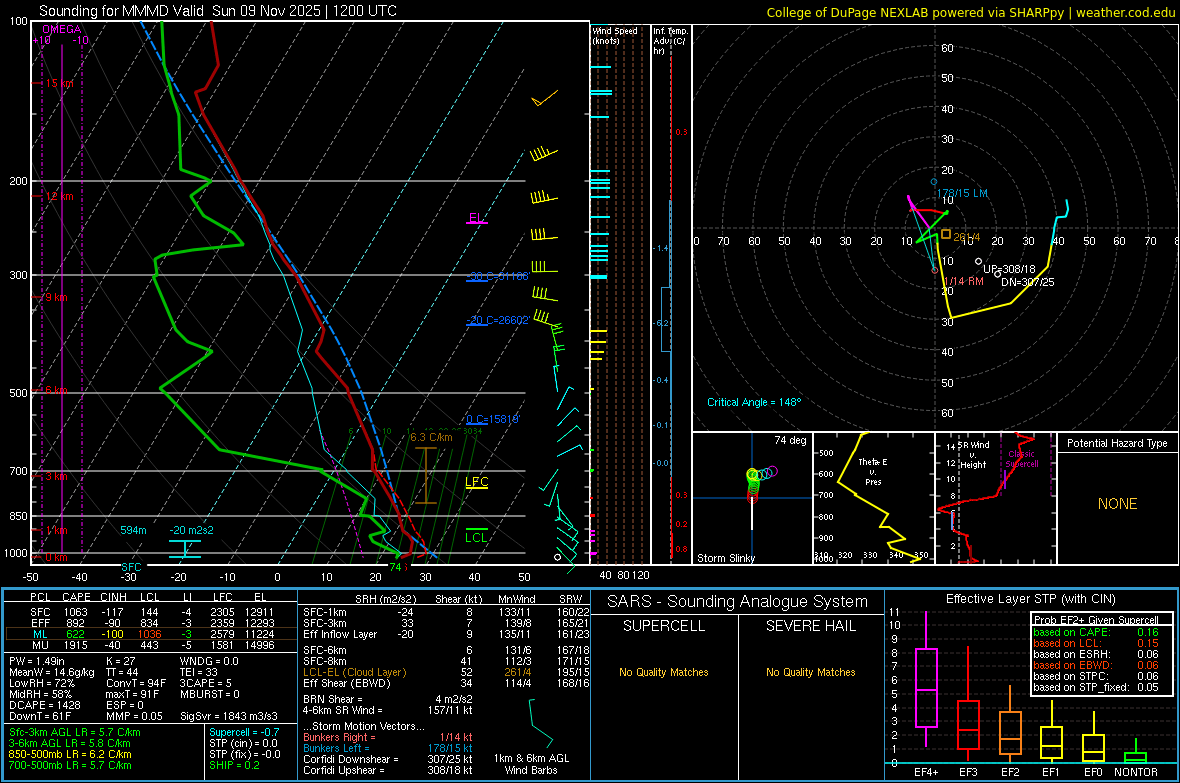Click the magenta EL marker label
The width and height of the screenshot is (1180, 783).
476,218
